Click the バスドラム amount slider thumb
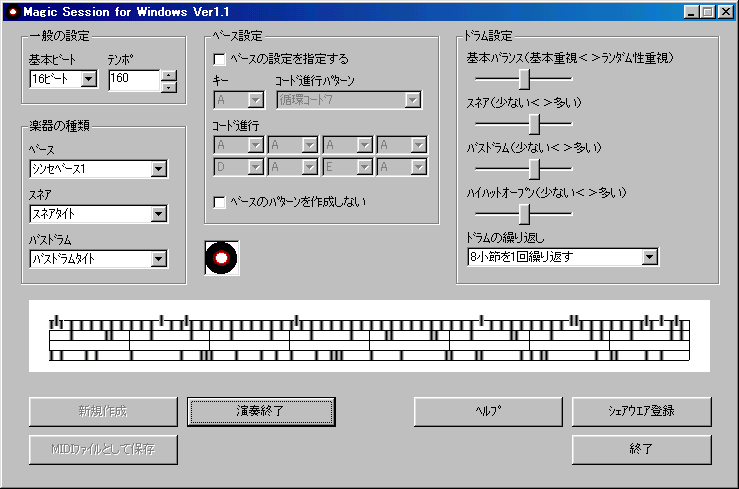Screen dimensions: 739x489 click(534, 169)
